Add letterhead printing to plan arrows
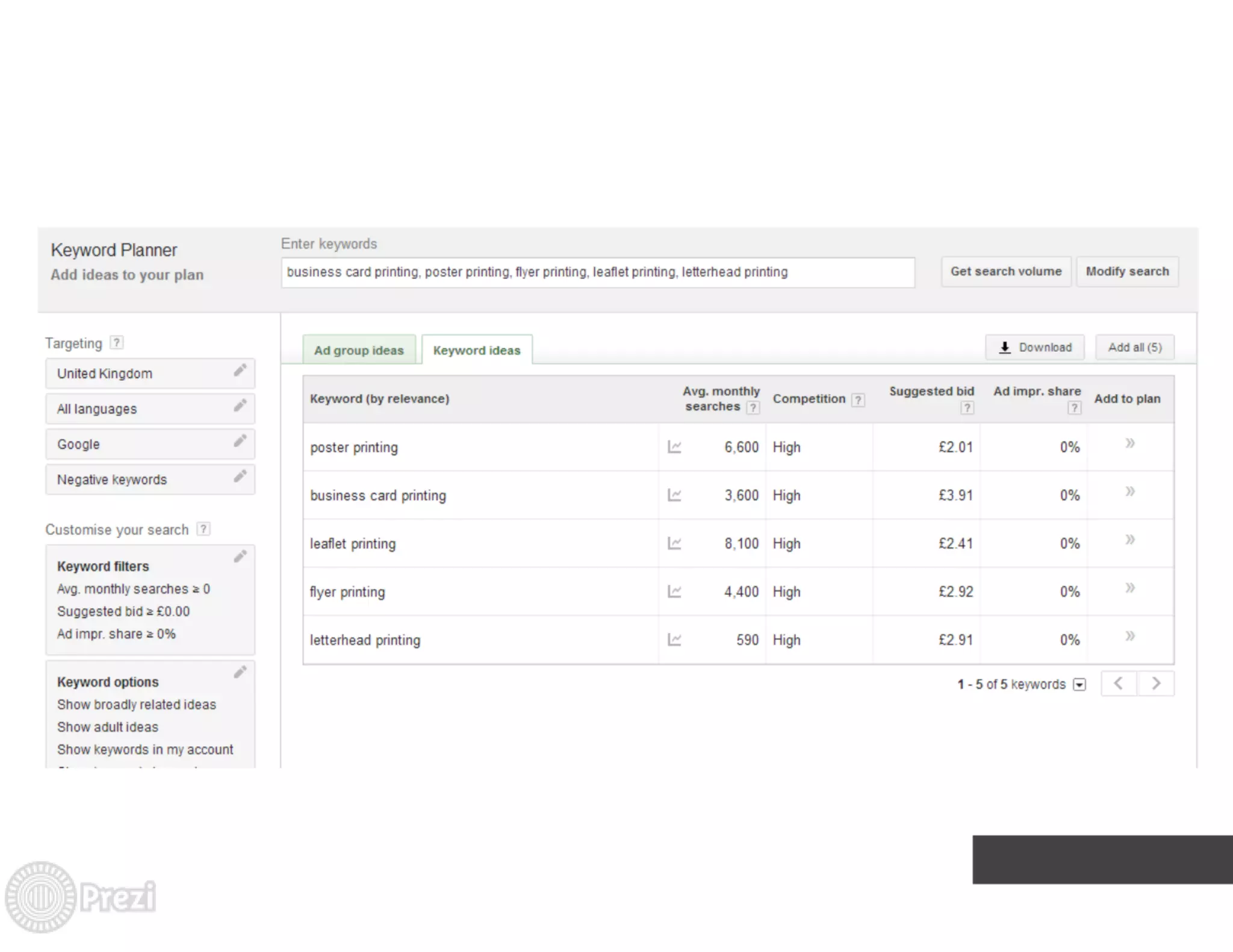Viewport: 1233px width, 952px height. point(1130,636)
